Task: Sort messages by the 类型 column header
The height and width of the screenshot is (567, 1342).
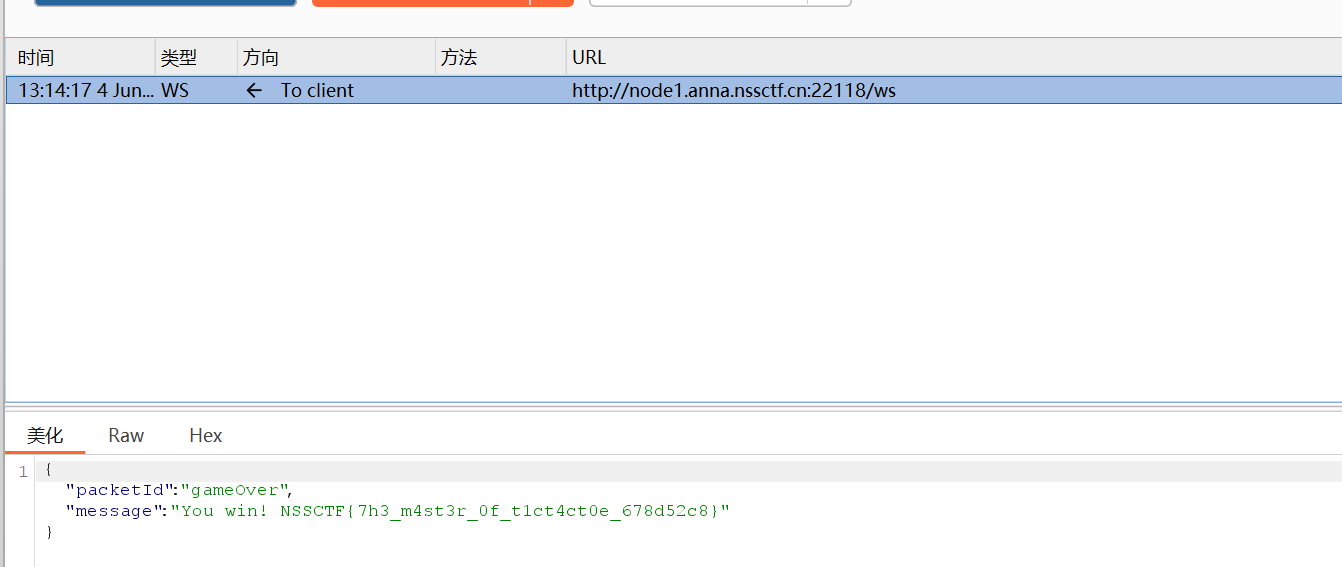Action: 196,58
